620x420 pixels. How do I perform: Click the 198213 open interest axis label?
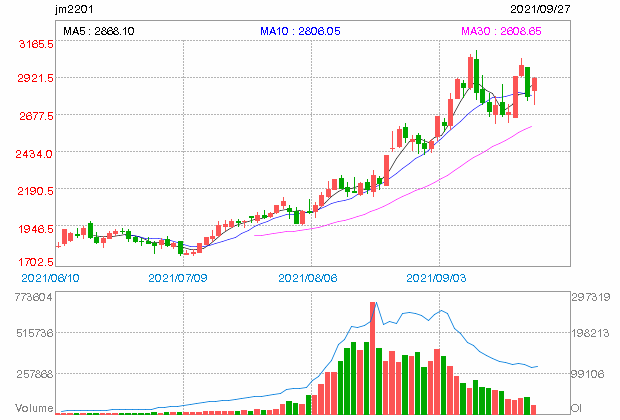[590, 333]
